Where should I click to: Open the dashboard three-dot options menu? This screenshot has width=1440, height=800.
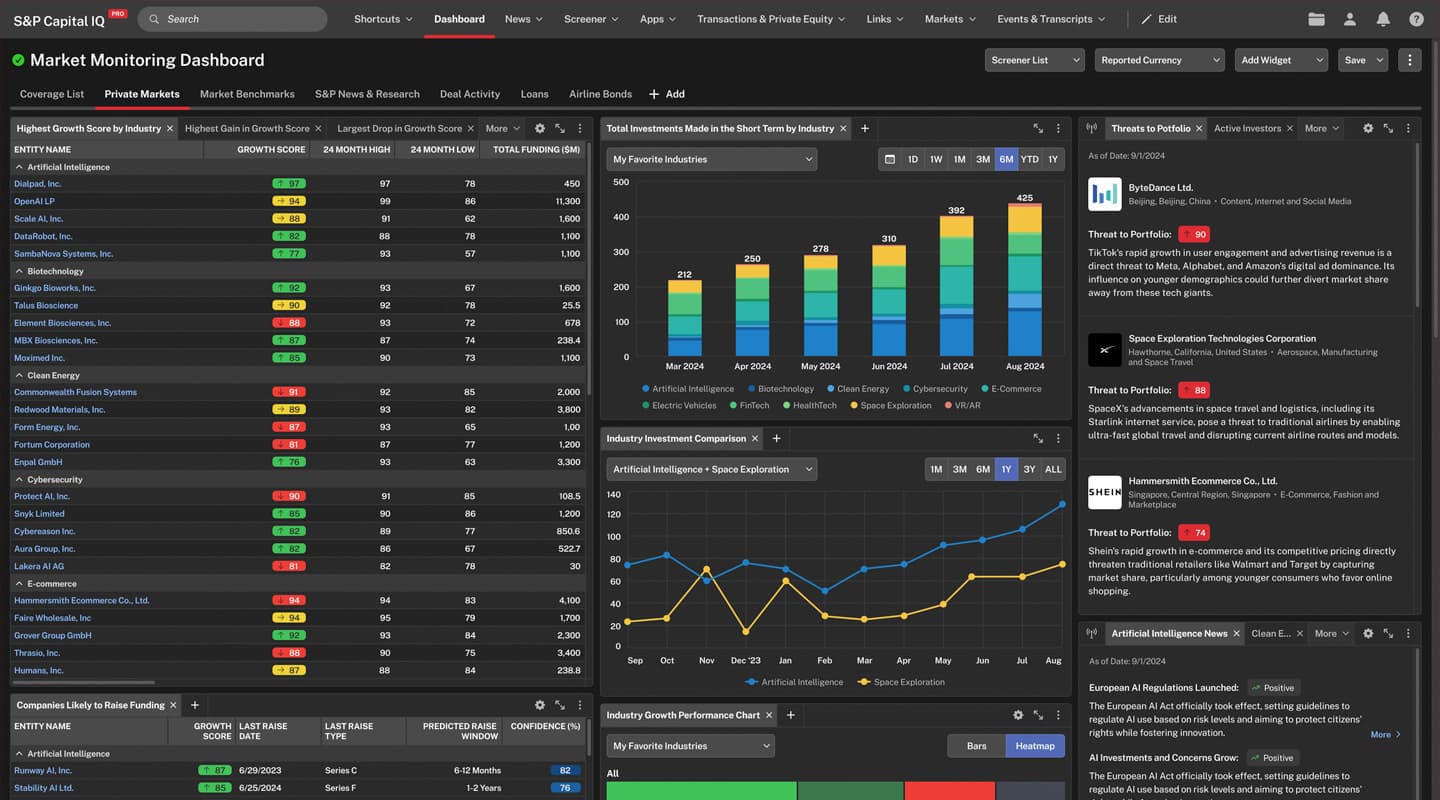1410,60
